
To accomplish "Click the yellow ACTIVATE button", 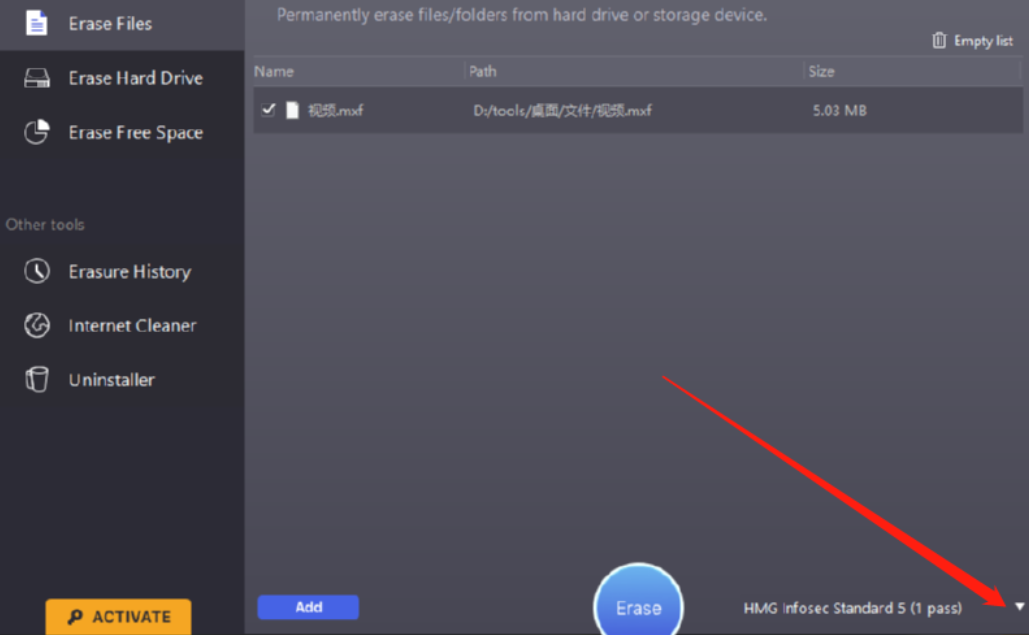I will pos(119,617).
